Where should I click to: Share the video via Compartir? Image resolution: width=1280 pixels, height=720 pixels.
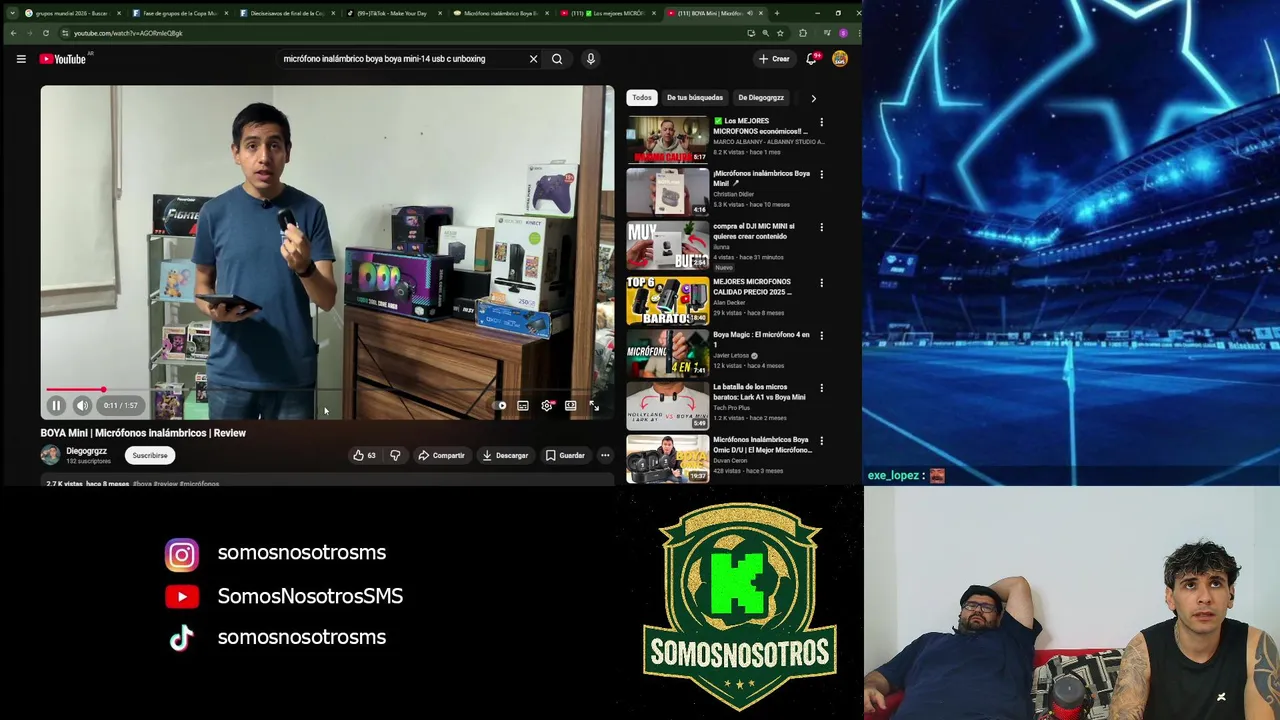441,456
